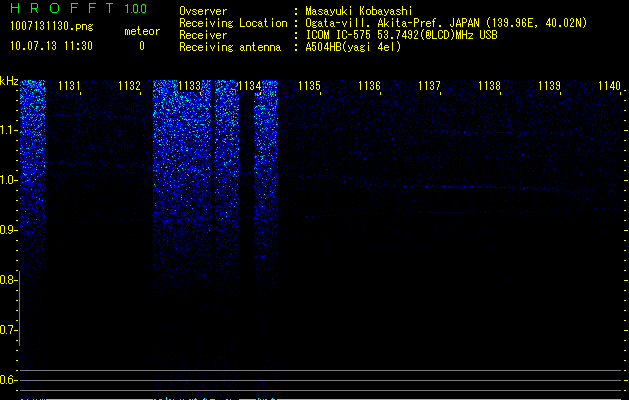
Task: Click the 1133 time marker
Action: (x=189, y=86)
